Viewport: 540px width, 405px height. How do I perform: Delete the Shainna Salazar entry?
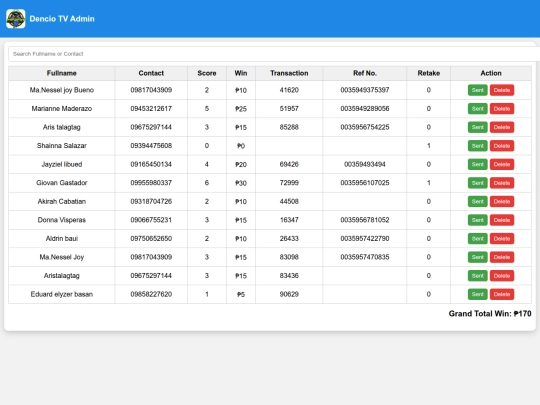(x=502, y=146)
